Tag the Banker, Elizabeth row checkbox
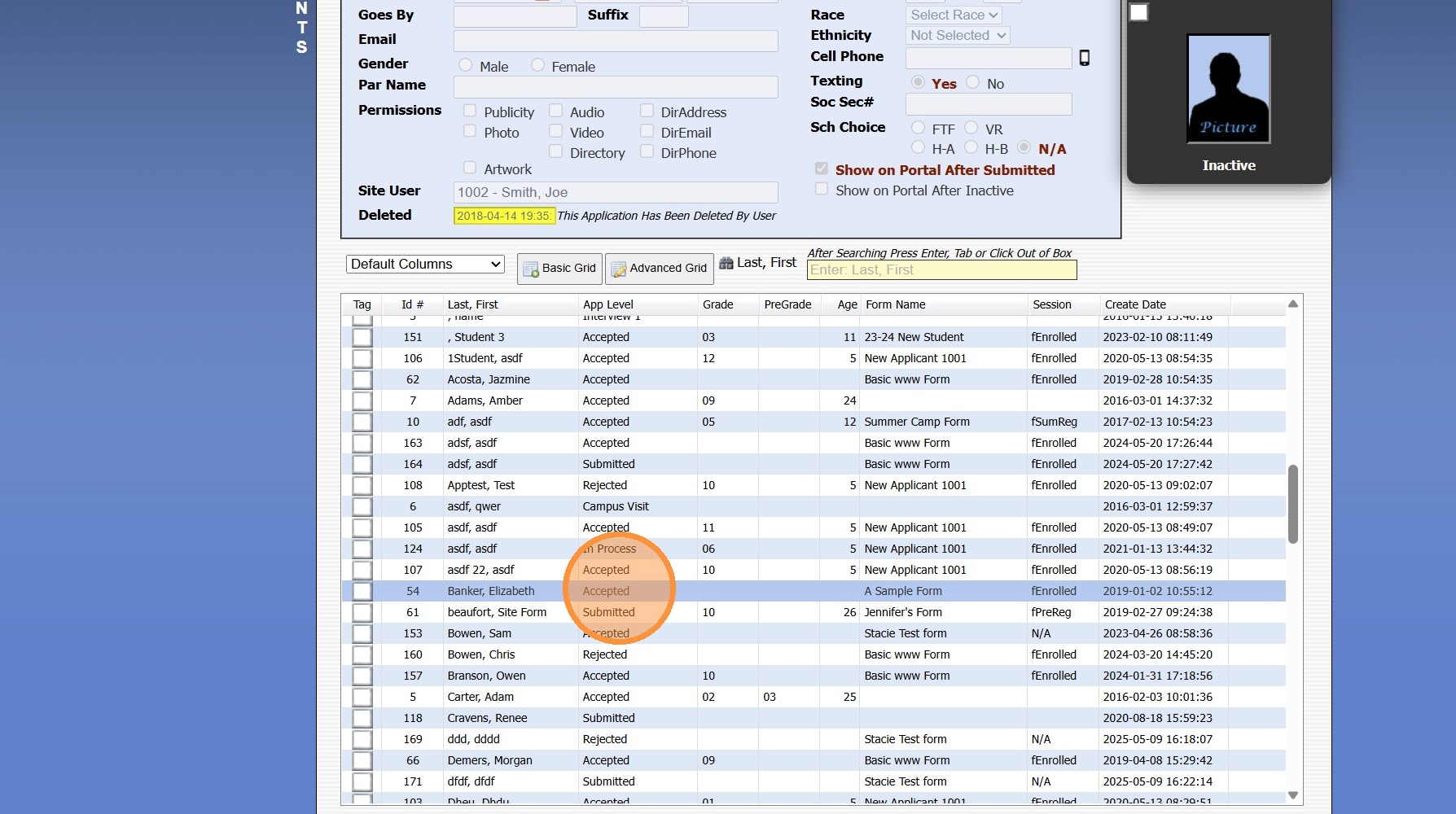The height and width of the screenshot is (814, 1456). tap(362, 592)
